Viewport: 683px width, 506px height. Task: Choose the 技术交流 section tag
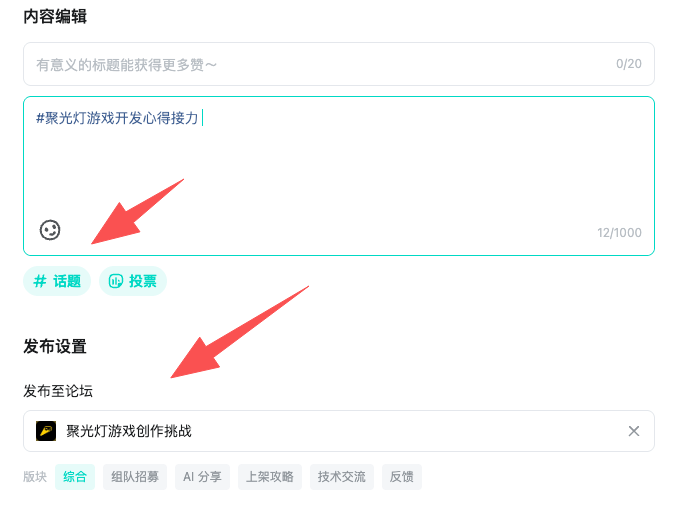(x=342, y=477)
